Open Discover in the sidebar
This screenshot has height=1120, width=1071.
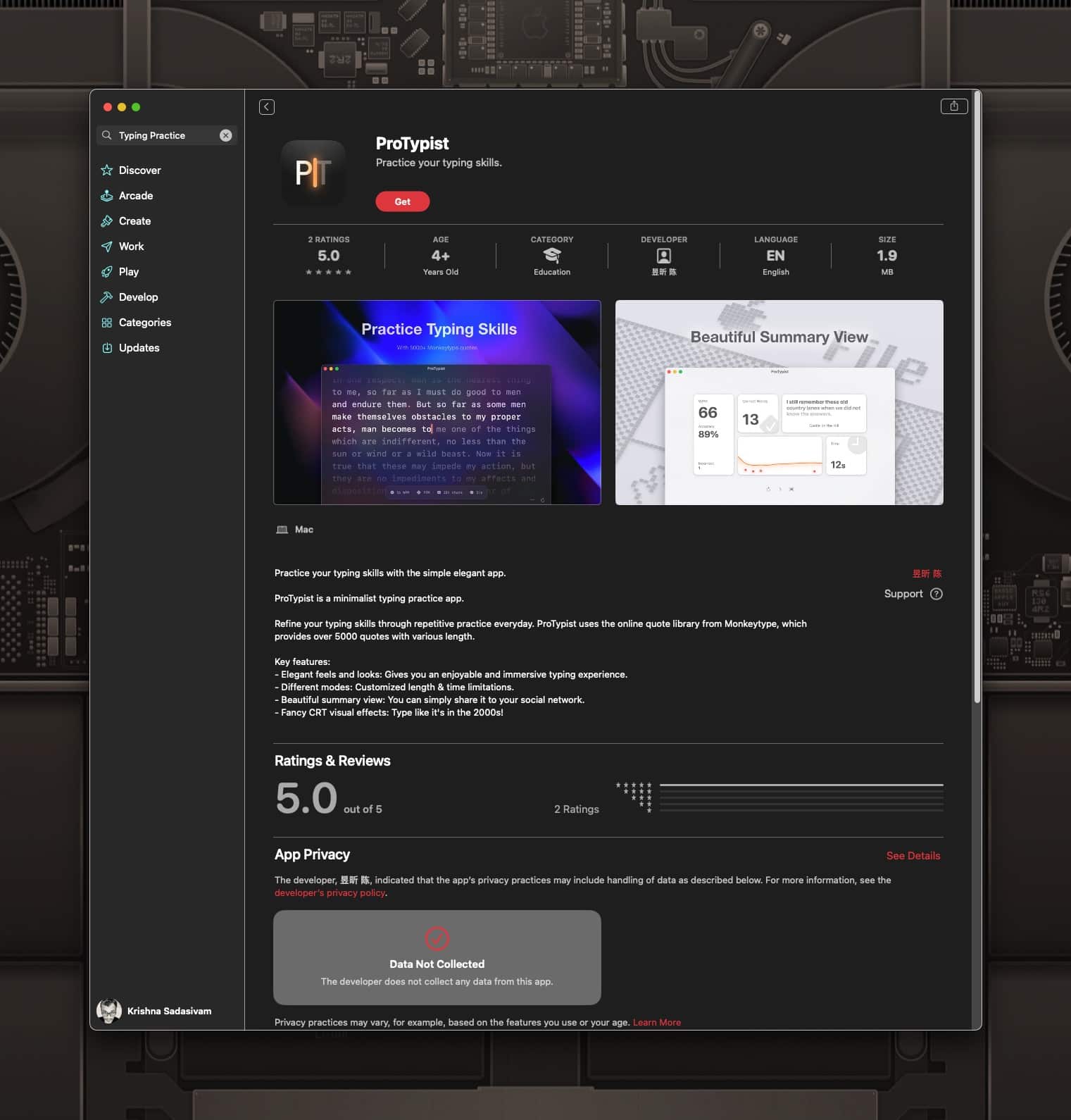tap(139, 170)
